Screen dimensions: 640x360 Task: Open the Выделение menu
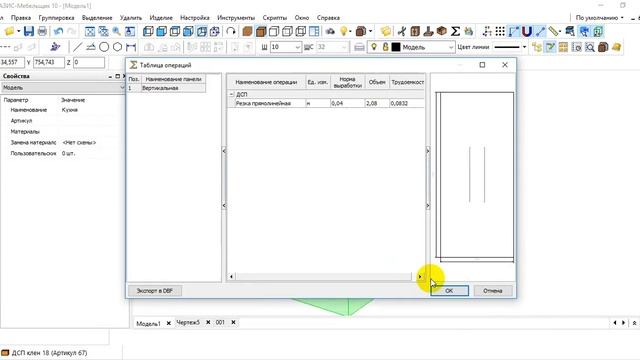[x=97, y=18]
